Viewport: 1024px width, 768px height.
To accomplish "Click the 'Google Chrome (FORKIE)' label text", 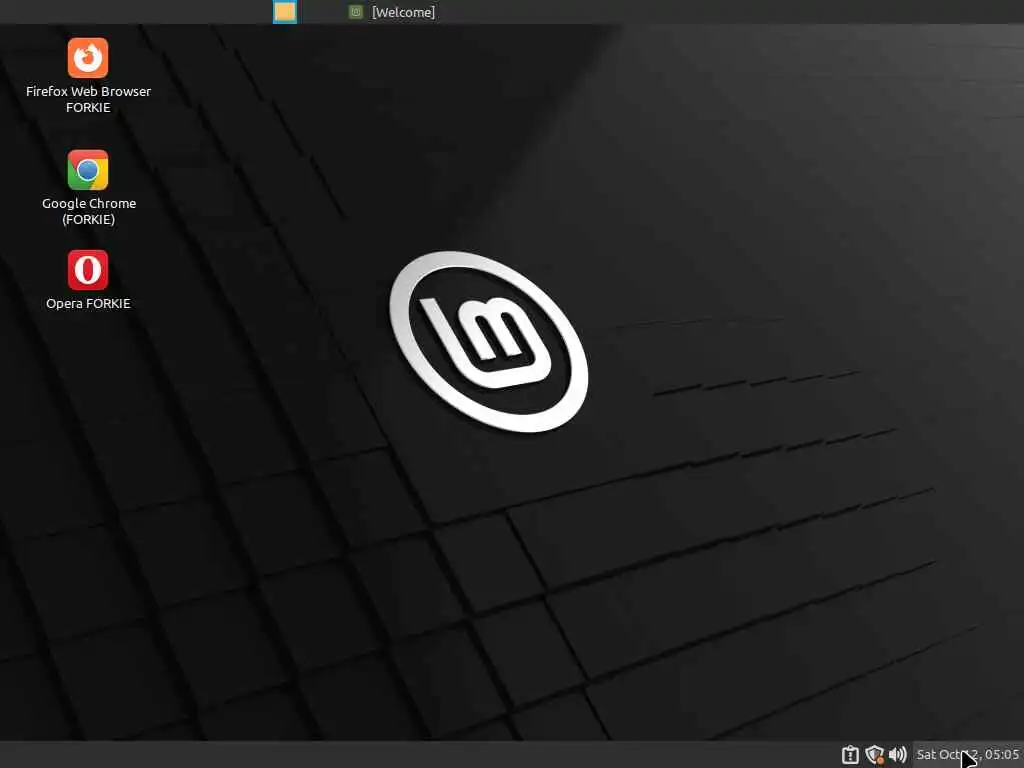I will [89, 211].
